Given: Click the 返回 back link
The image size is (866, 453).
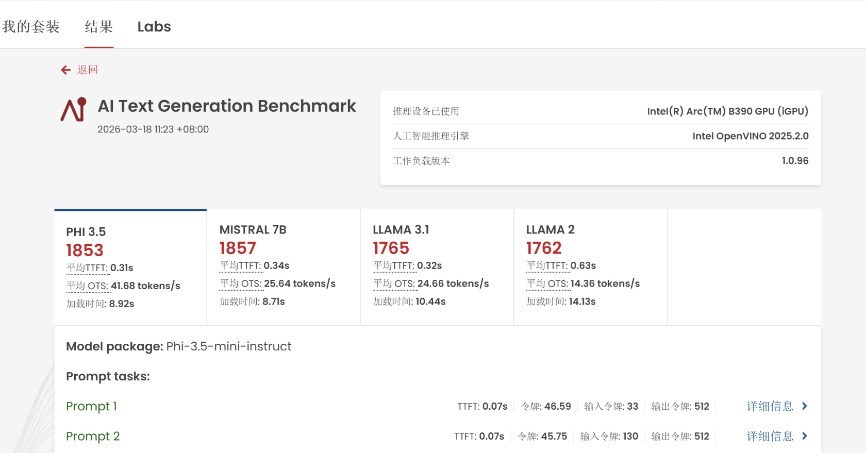Looking at the screenshot, I should (x=88, y=70).
